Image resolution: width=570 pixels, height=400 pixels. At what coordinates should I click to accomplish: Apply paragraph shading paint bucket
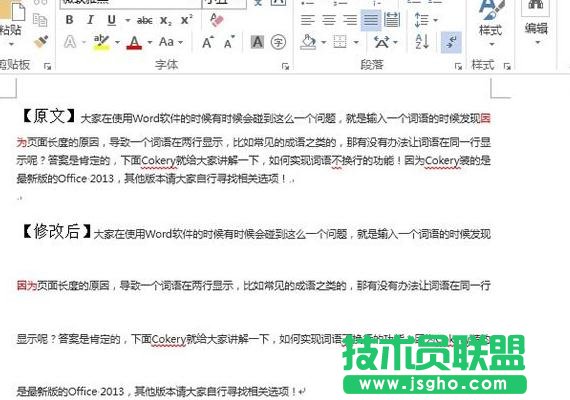[x=308, y=42]
